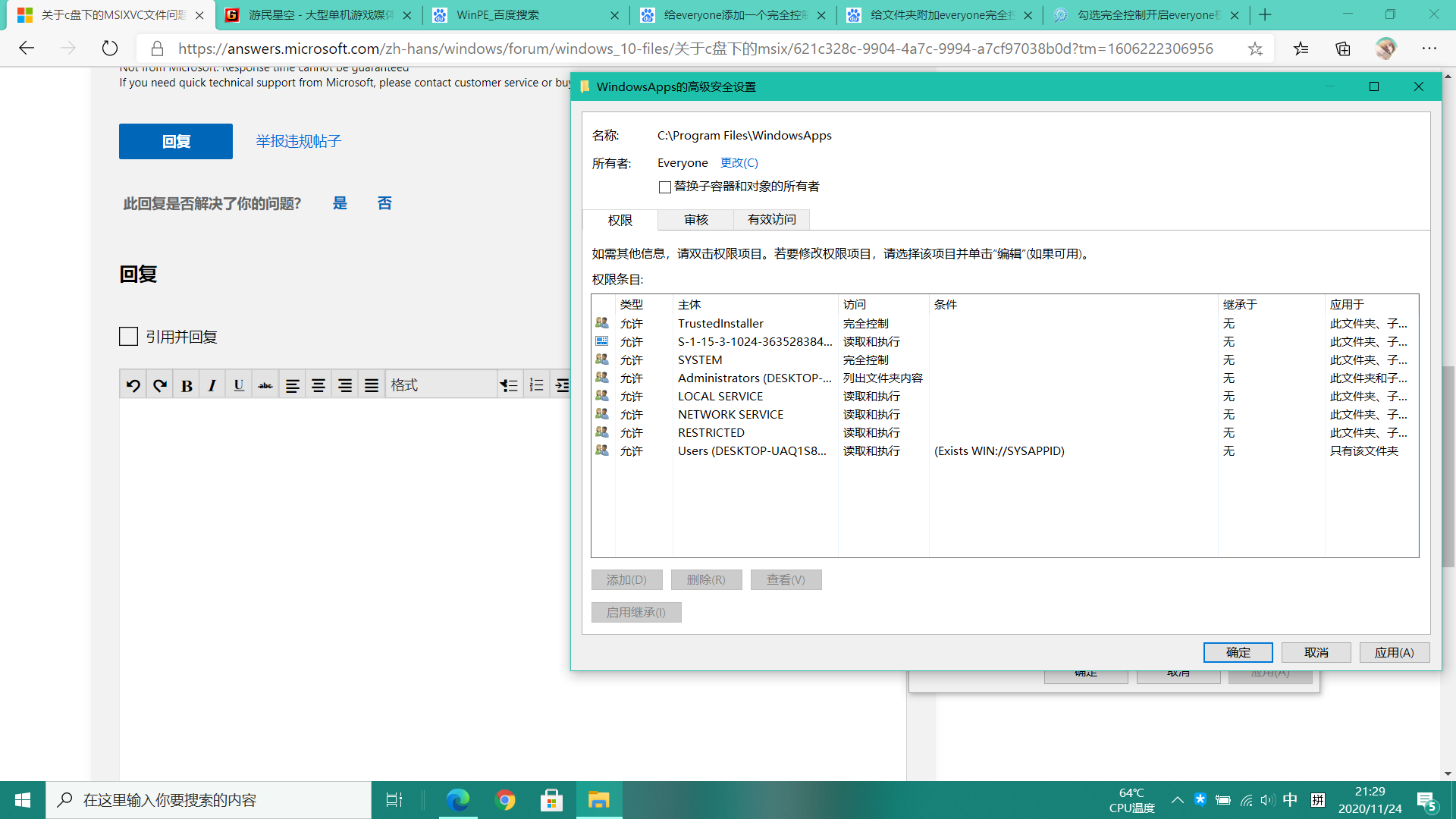
Task: Click the redo icon in editor toolbar
Action: click(x=160, y=385)
